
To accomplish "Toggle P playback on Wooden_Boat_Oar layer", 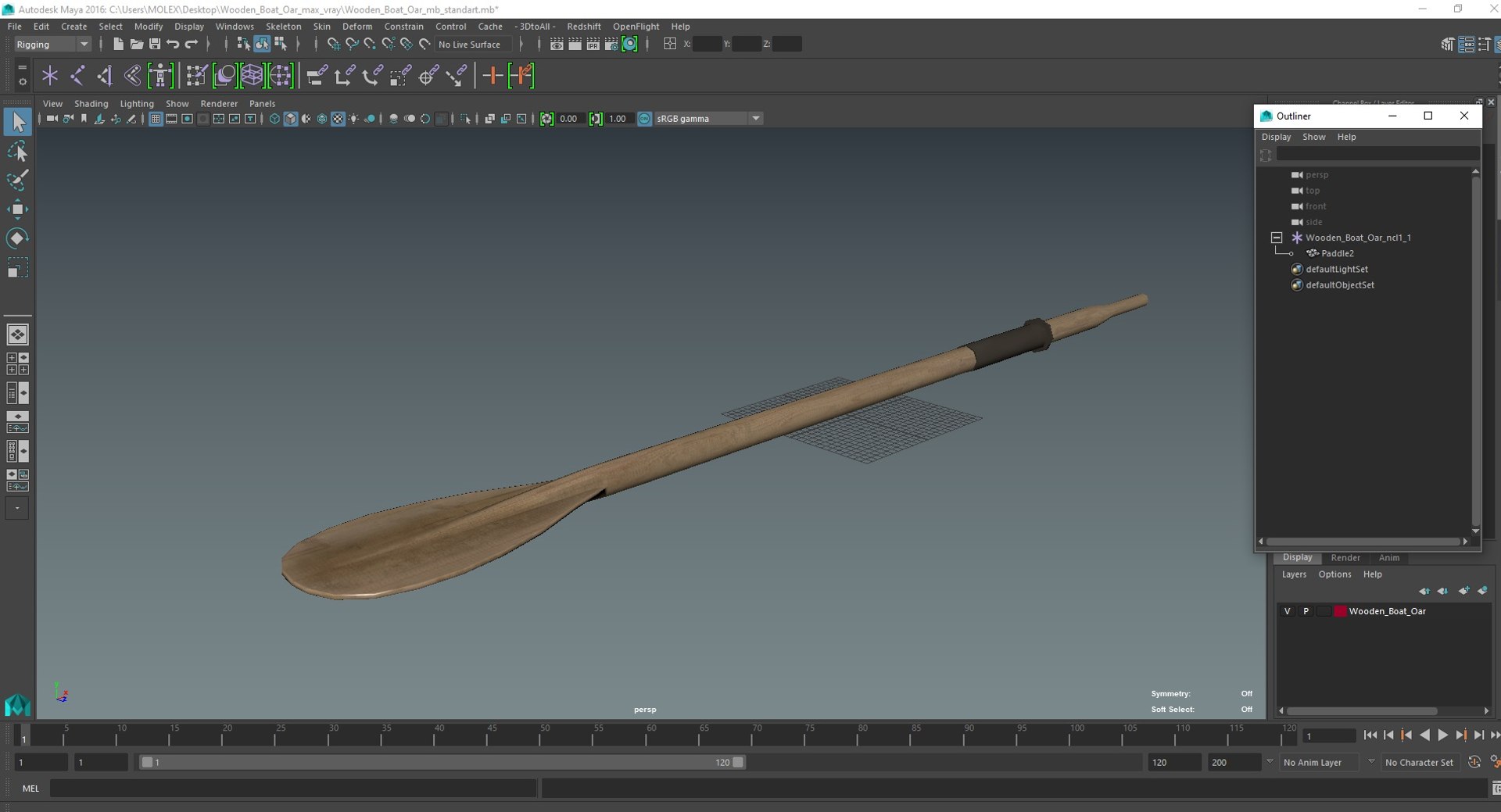I will [x=1306, y=611].
